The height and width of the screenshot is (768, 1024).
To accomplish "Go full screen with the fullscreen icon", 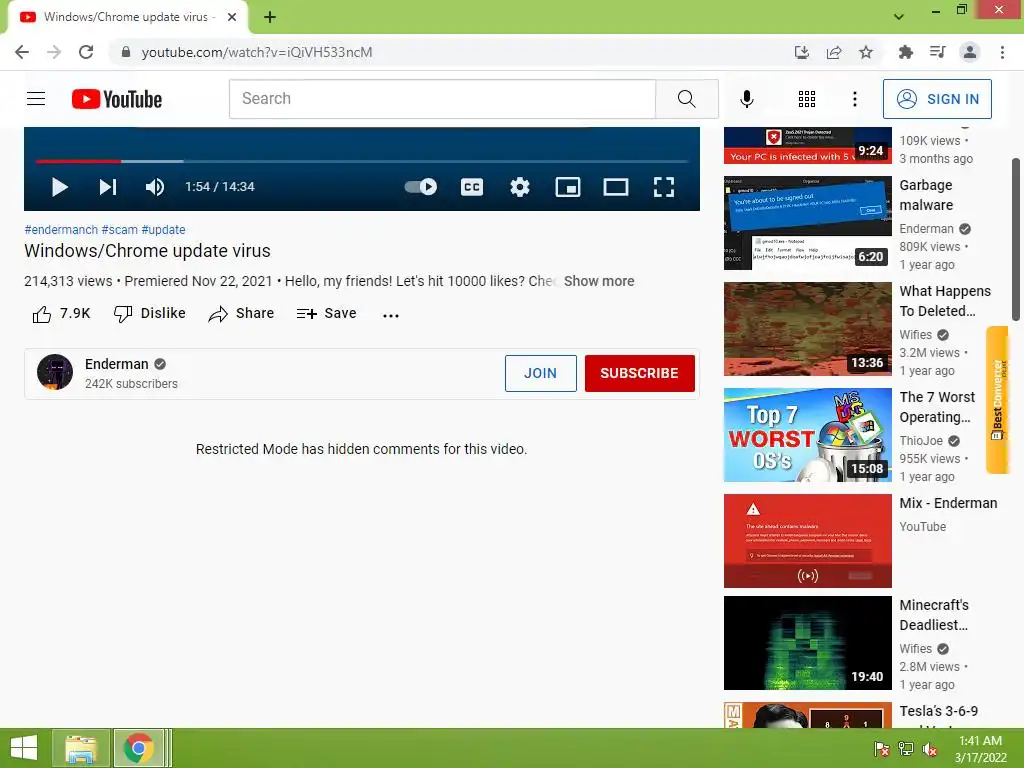I will point(664,187).
